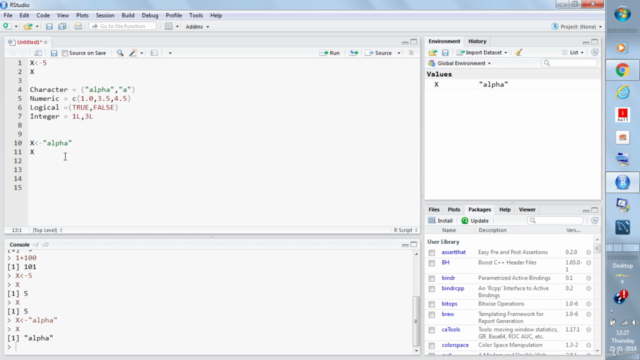Open the Source button dropdown arrow
The image size is (640, 360).
[x=399, y=53]
